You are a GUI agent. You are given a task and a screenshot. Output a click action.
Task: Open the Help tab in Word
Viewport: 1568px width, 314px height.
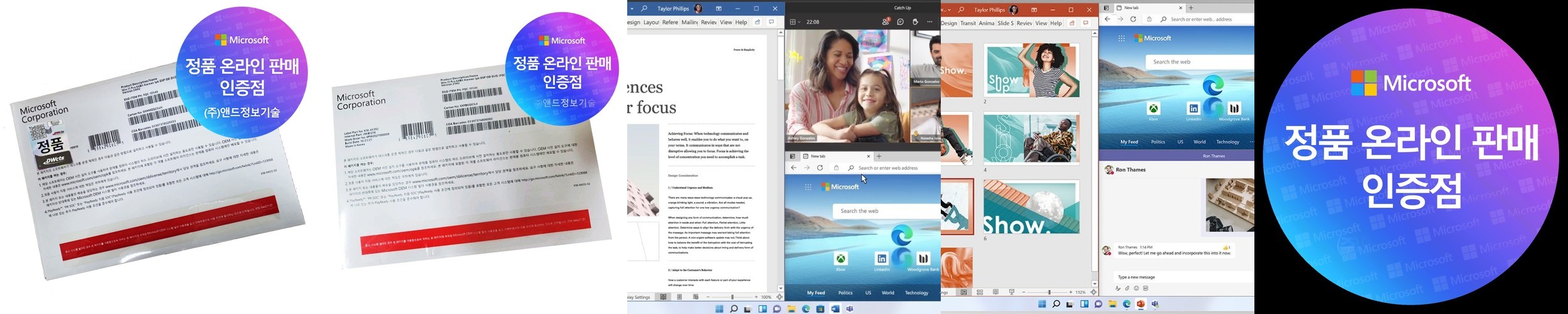tap(741, 22)
